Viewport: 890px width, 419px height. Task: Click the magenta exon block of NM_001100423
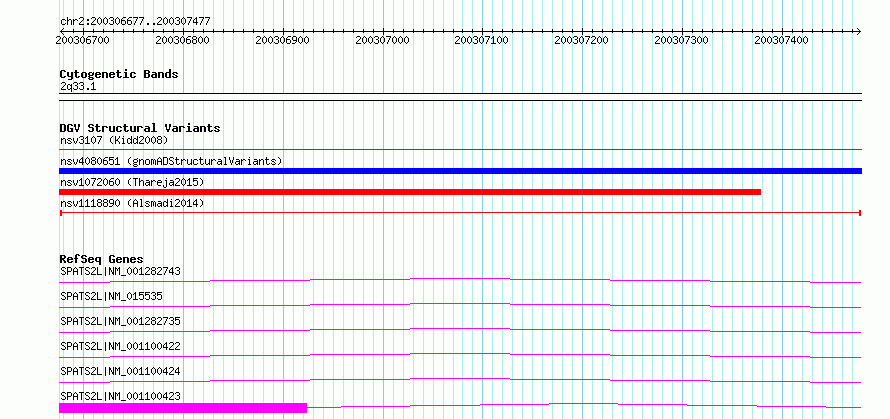(183, 408)
